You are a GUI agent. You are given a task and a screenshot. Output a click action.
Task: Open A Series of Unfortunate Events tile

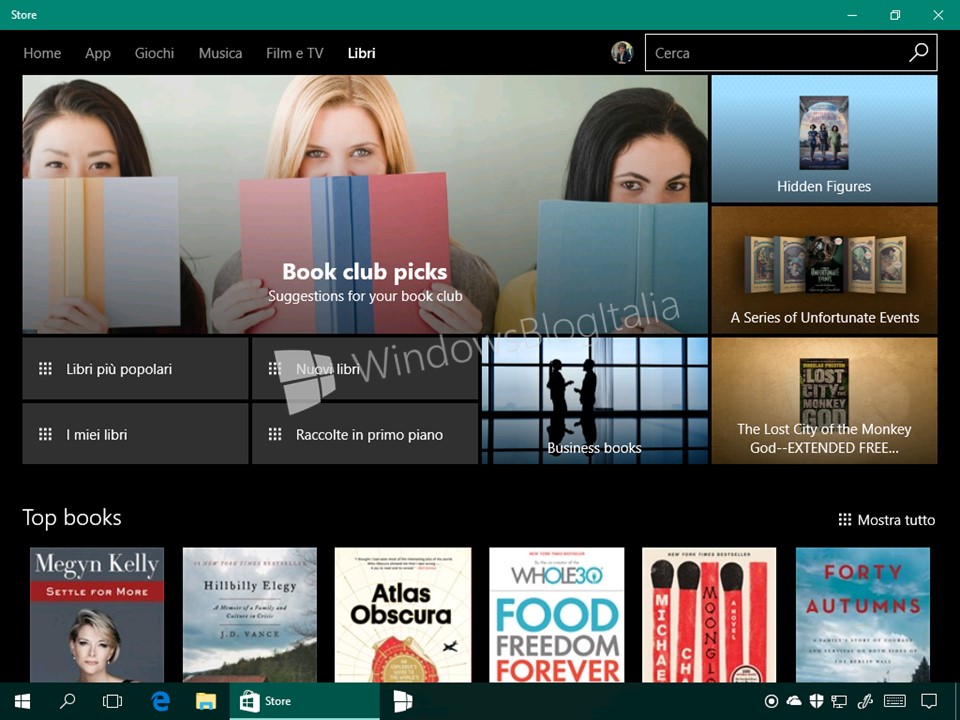[x=824, y=270]
